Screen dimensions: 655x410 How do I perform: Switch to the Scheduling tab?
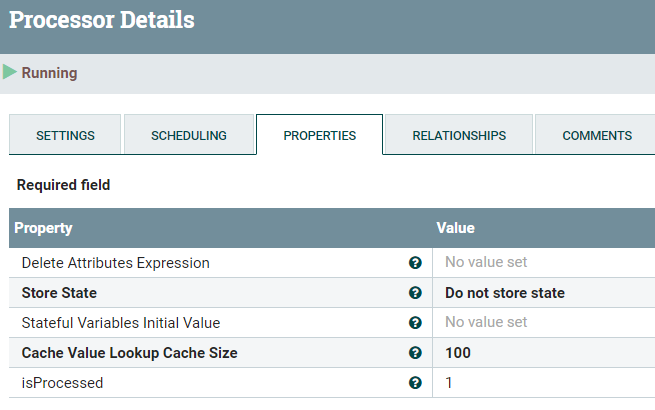point(189,135)
